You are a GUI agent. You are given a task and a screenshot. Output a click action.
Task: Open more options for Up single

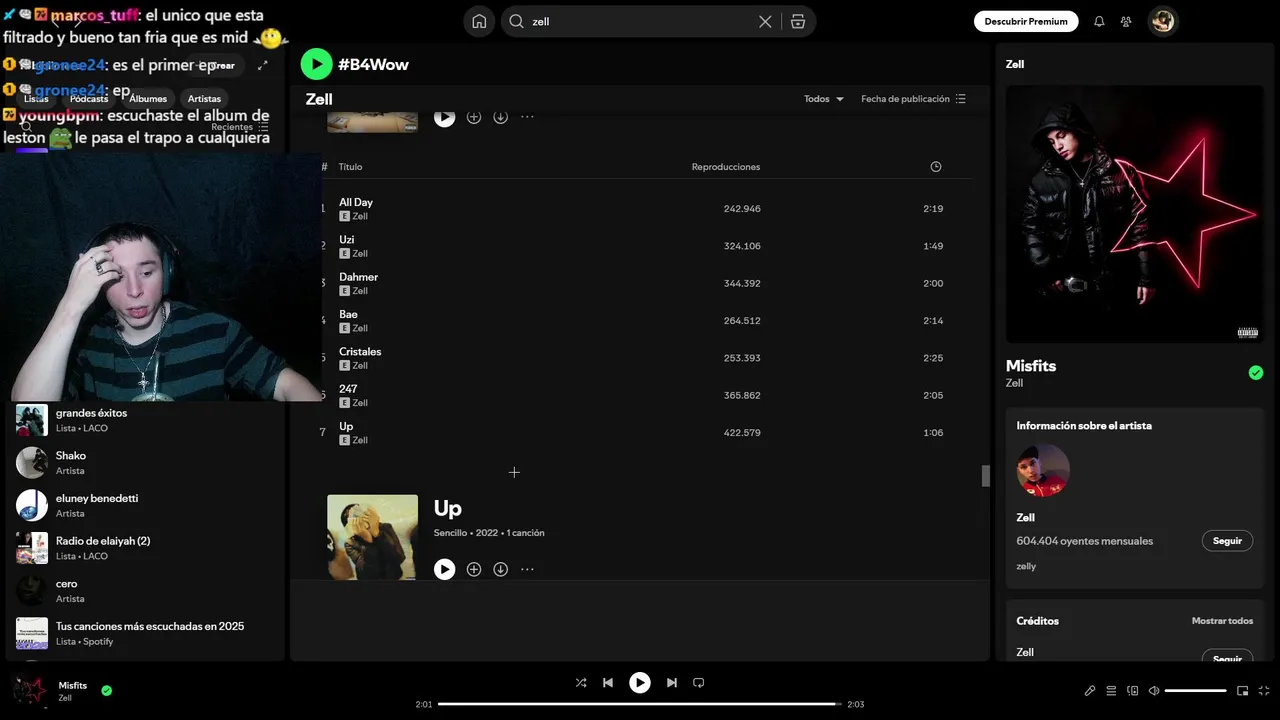(x=528, y=569)
